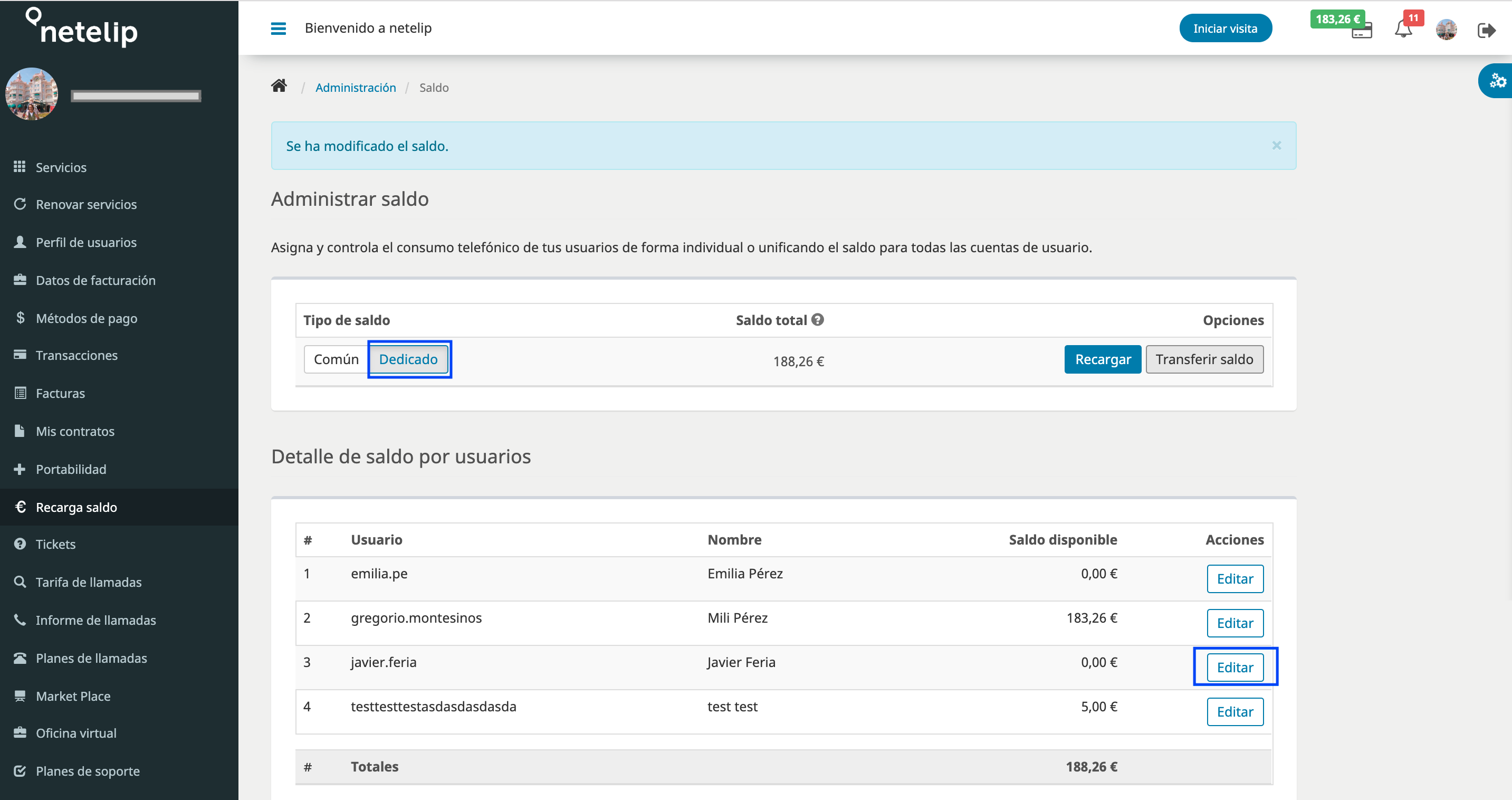Click the euro/balance icon in sidebar

click(x=21, y=506)
